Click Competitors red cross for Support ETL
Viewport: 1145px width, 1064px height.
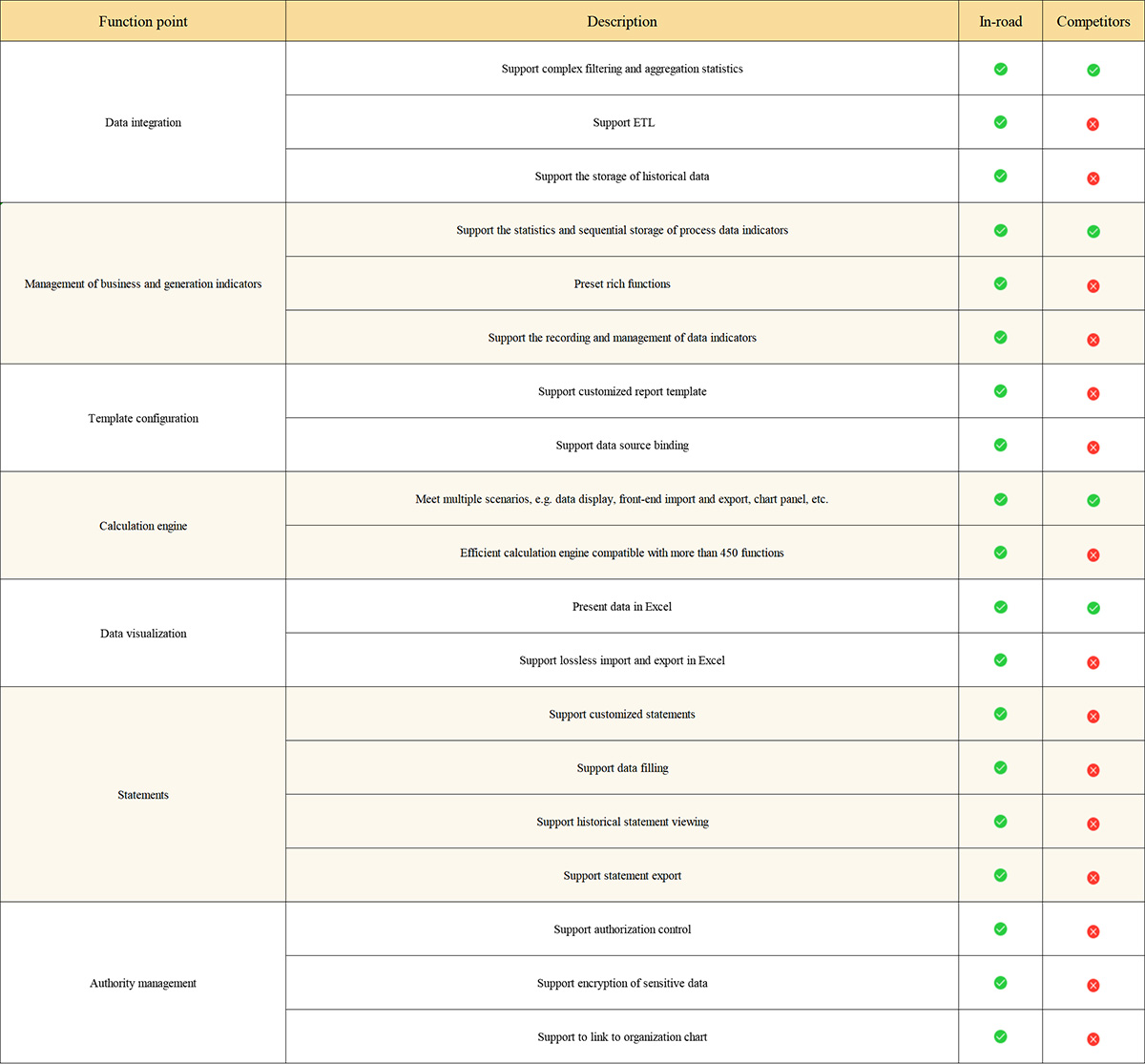1093,124
